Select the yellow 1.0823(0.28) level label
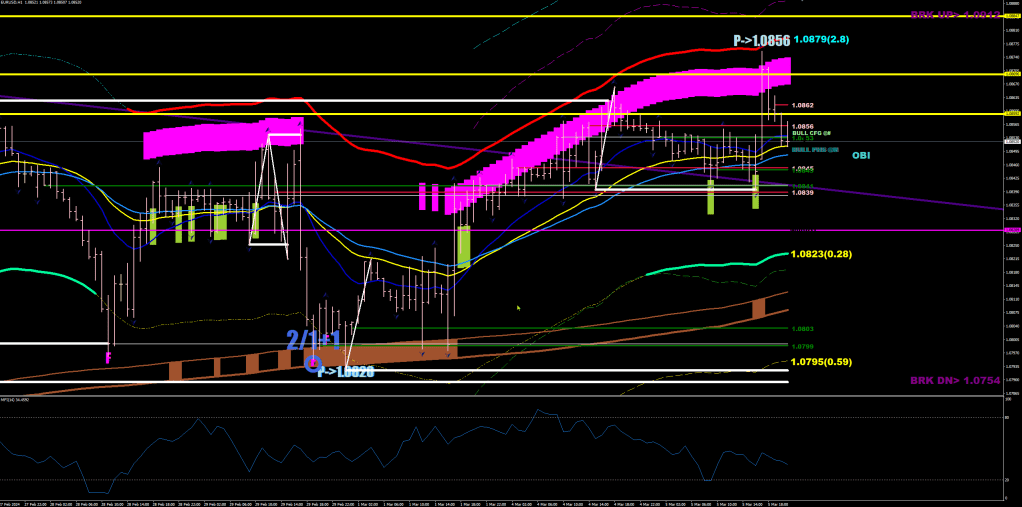 821,254
